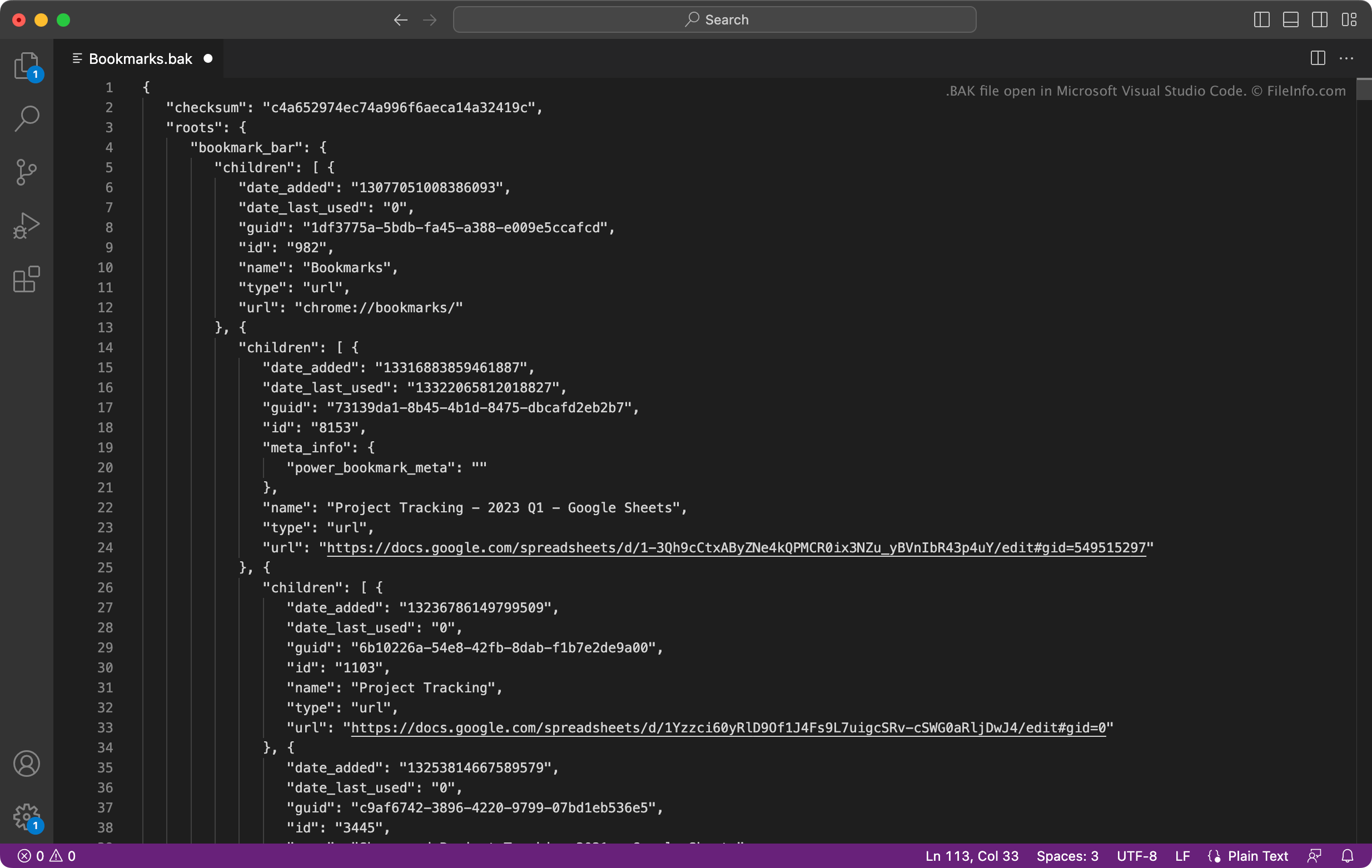Click the Project Tracking 2023 Q1 spreadsheet URL
Image resolution: width=1372 pixels, height=868 pixels.
735,548
